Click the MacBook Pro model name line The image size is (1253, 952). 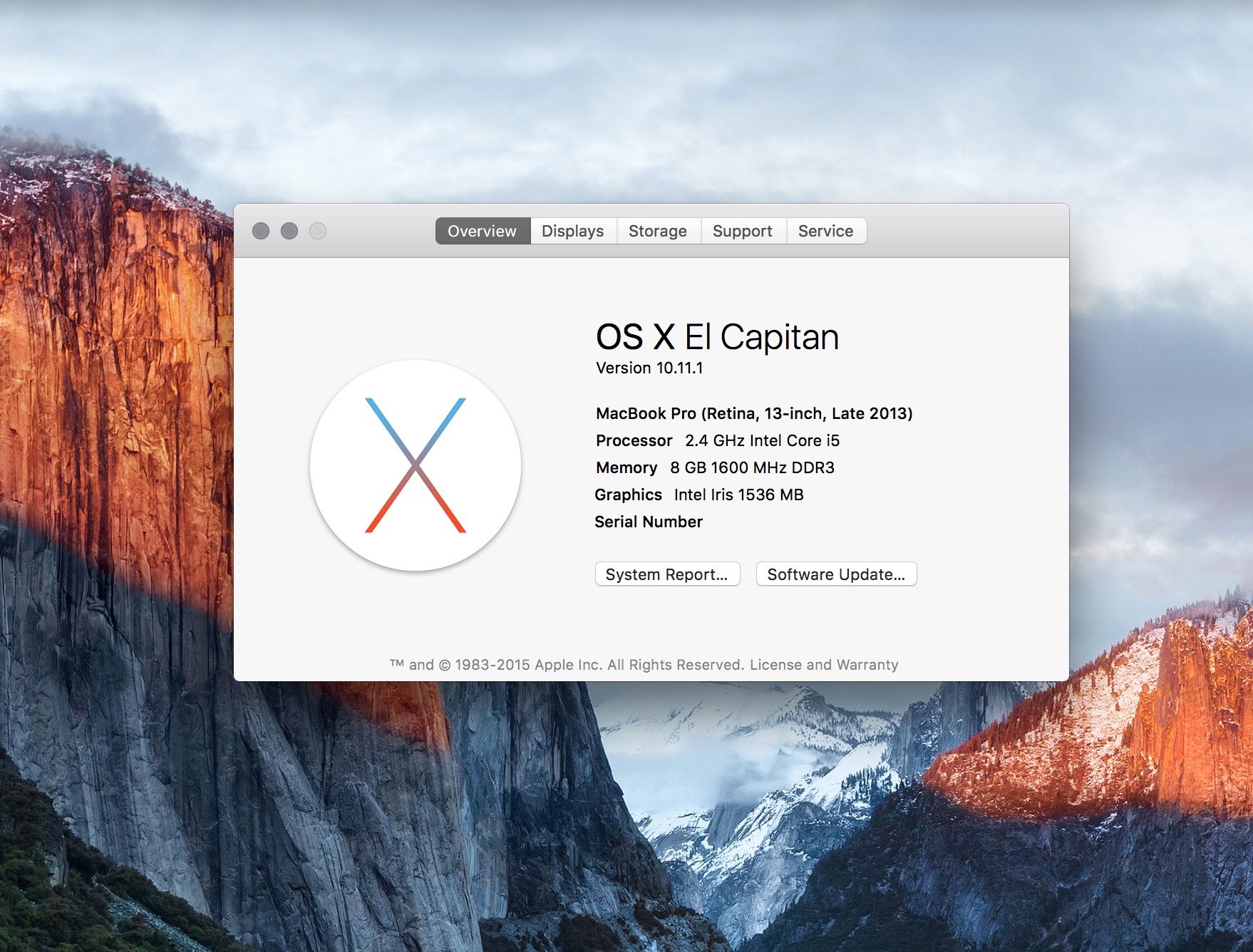click(x=754, y=414)
